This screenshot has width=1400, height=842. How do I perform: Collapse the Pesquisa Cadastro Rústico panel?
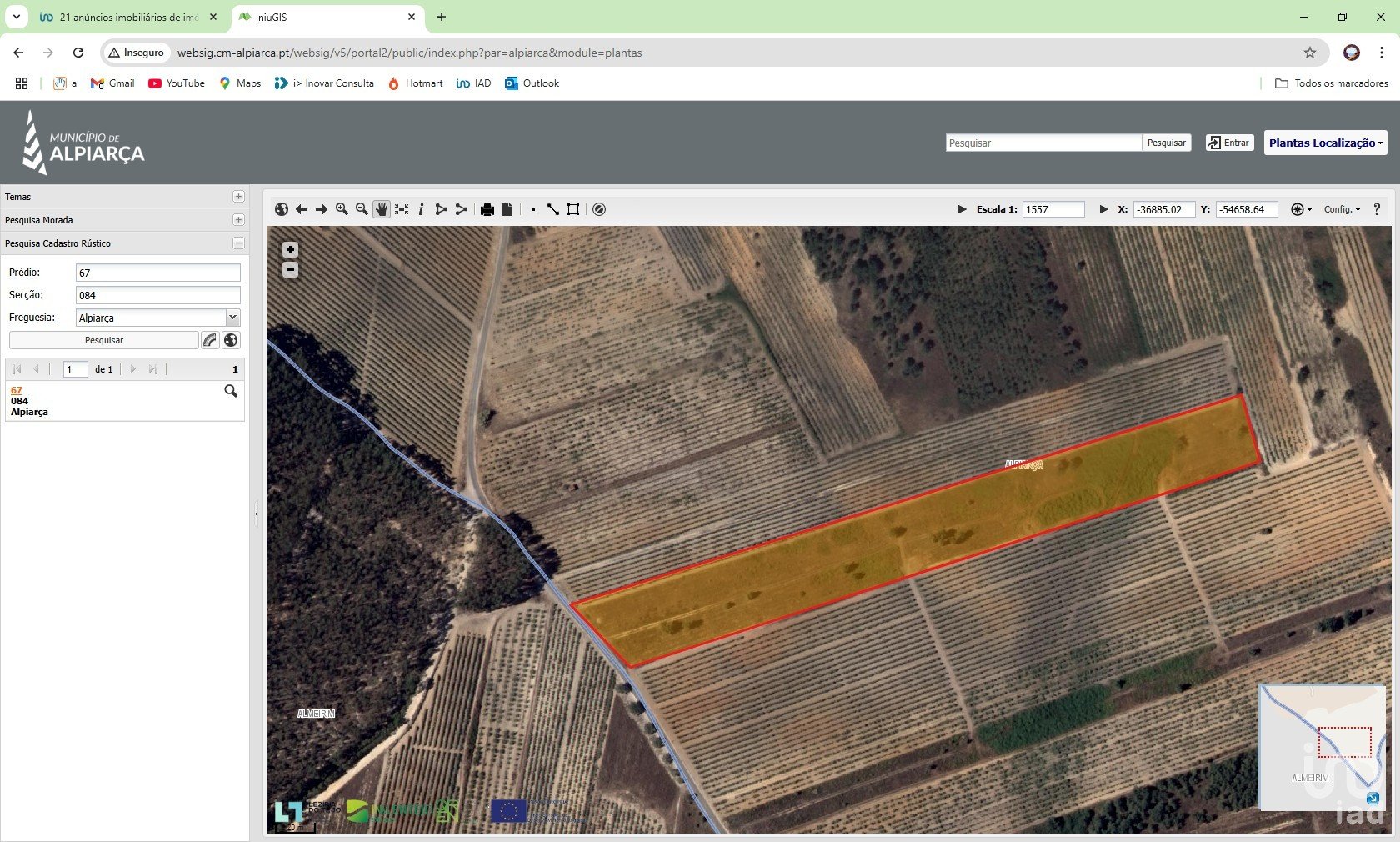point(238,243)
